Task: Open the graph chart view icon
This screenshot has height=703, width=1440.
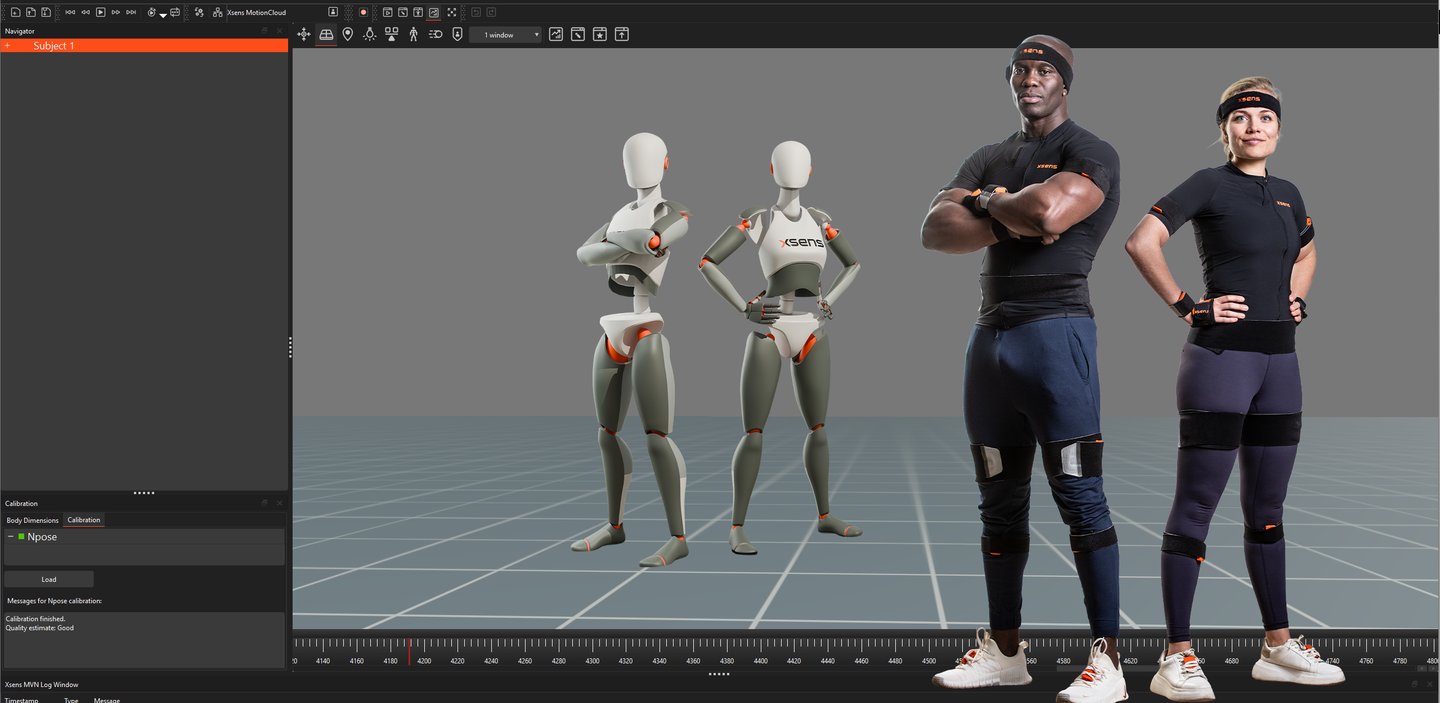Action: click(556, 34)
